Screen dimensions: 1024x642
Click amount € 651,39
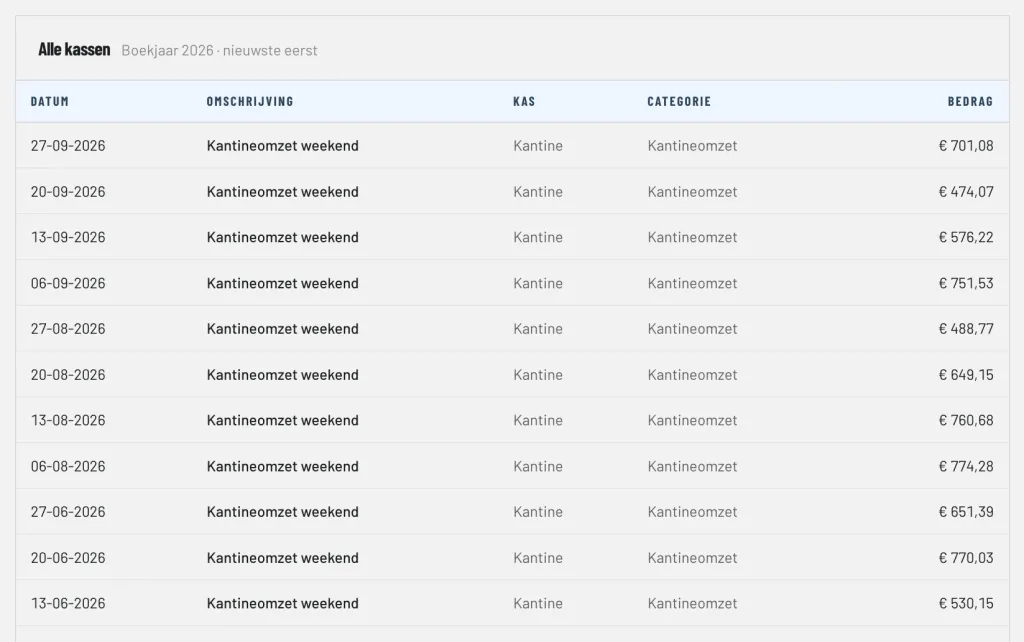pyautogui.click(x=966, y=512)
